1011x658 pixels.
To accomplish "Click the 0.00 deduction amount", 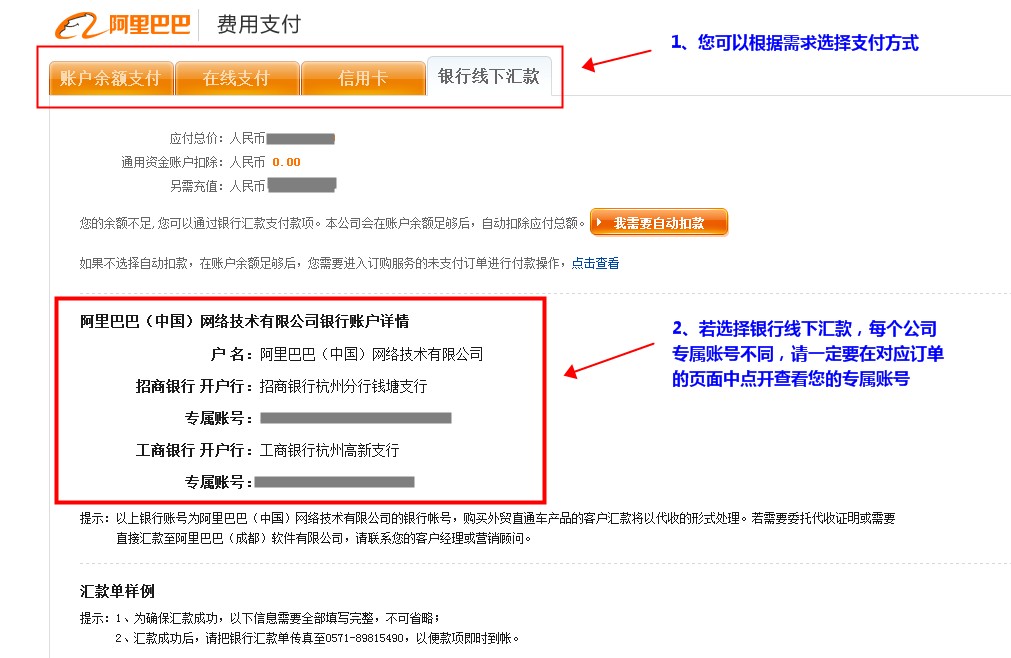I will [286, 162].
